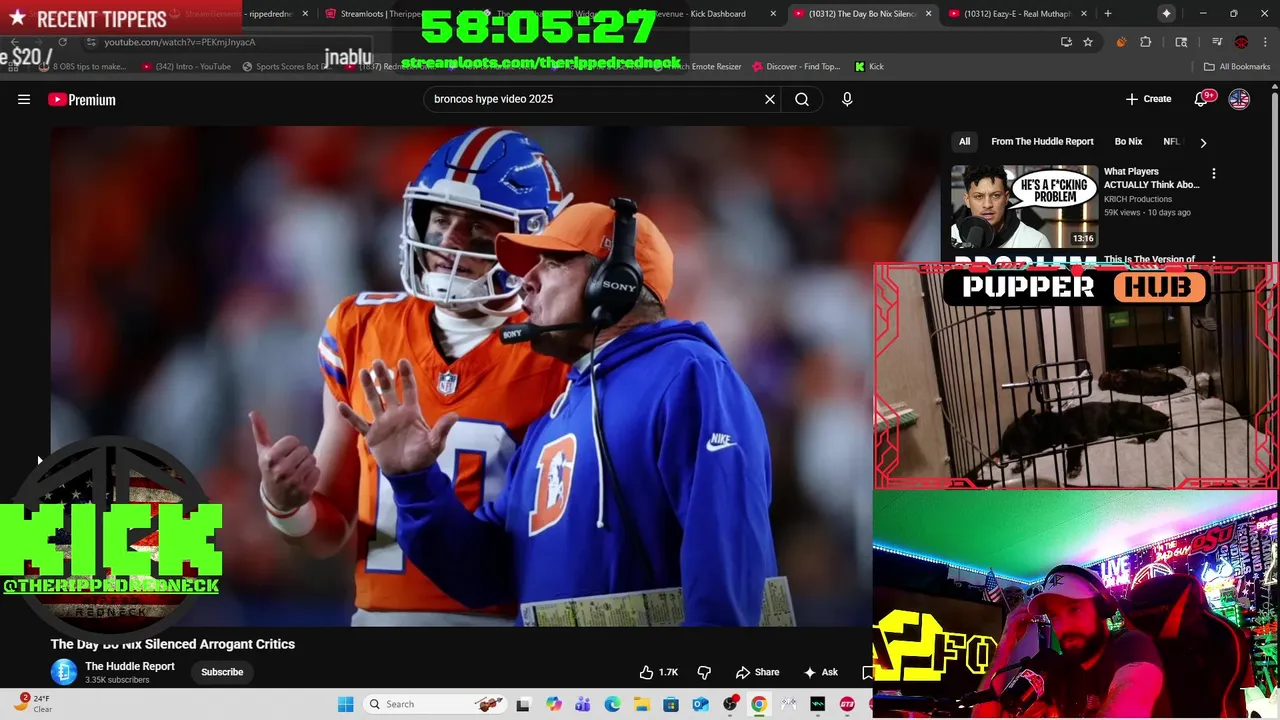The image size is (1280, 720).
Task: Open Microsoft Teams on taskbar
Action: point(583,704)
